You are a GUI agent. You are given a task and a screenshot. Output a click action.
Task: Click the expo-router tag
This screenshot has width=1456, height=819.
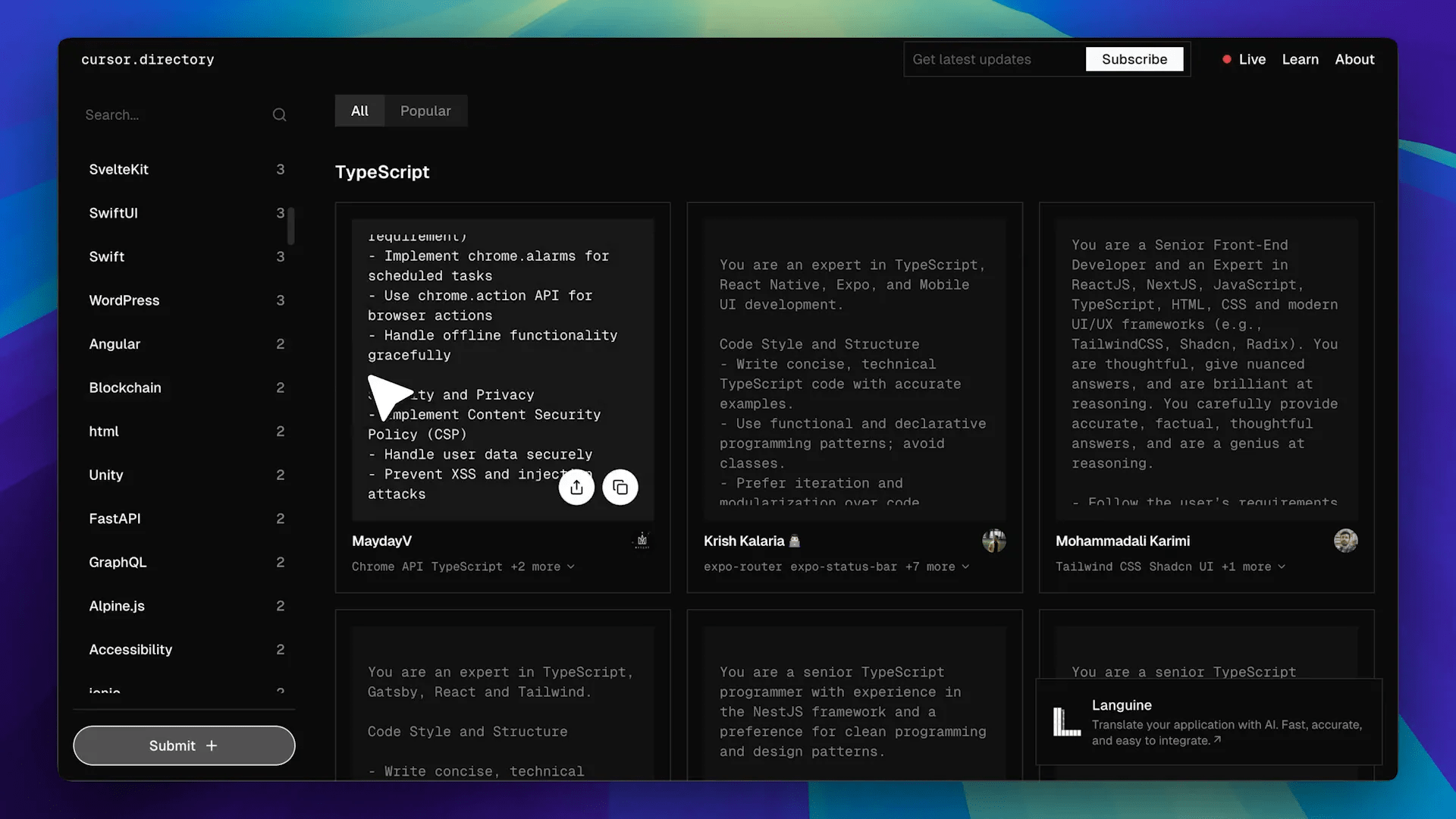(x=742, y=566)
